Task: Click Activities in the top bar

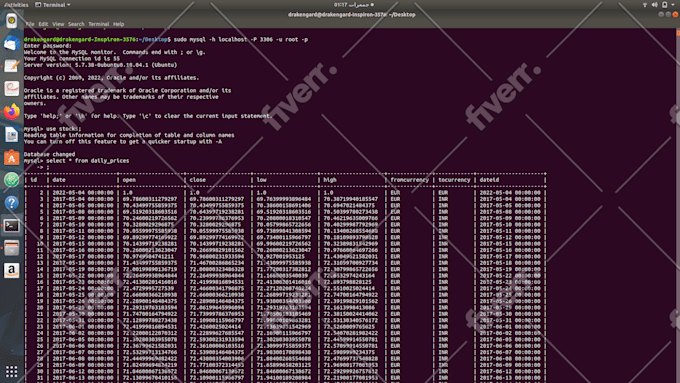Action: (16, 5)
